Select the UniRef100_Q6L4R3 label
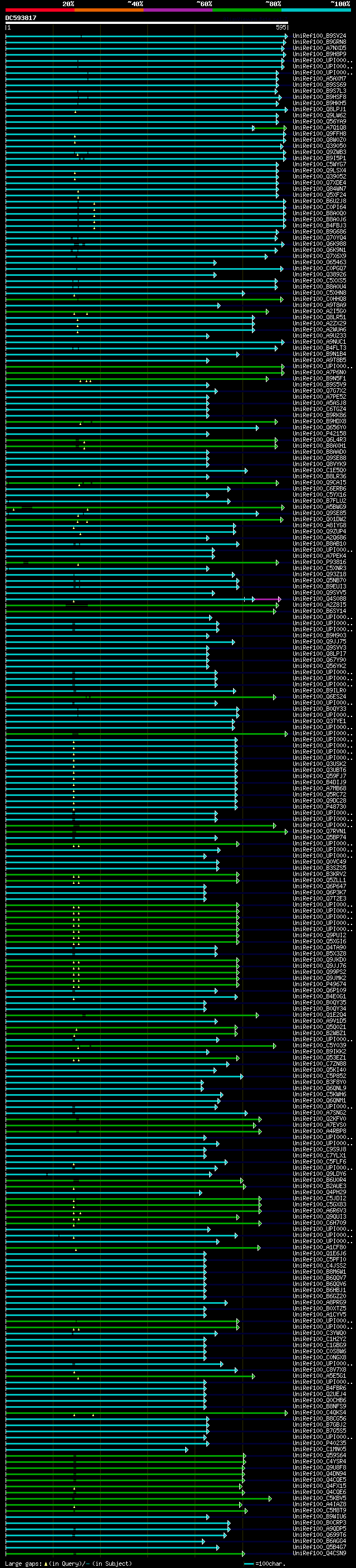Screen dimensions: 356x1568 pos(319,440)
